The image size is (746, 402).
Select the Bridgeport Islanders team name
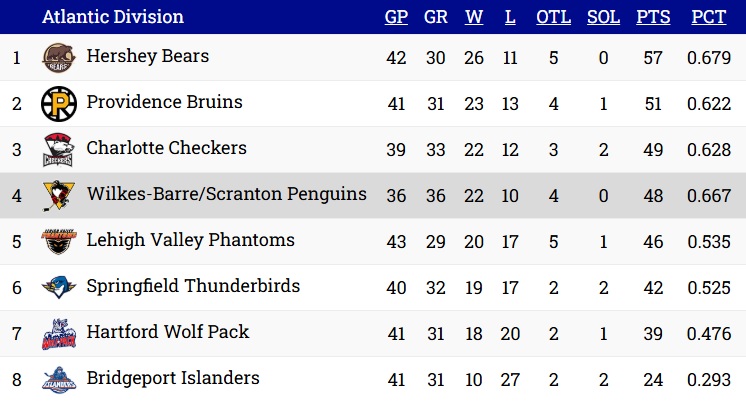tap(173, 378)
